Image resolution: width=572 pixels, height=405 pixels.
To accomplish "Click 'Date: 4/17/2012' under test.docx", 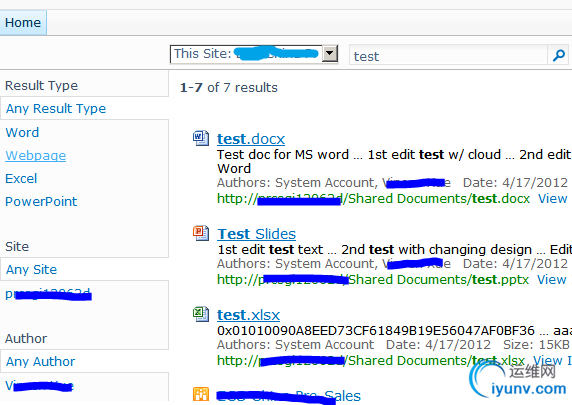I will [x=515, y=183].
